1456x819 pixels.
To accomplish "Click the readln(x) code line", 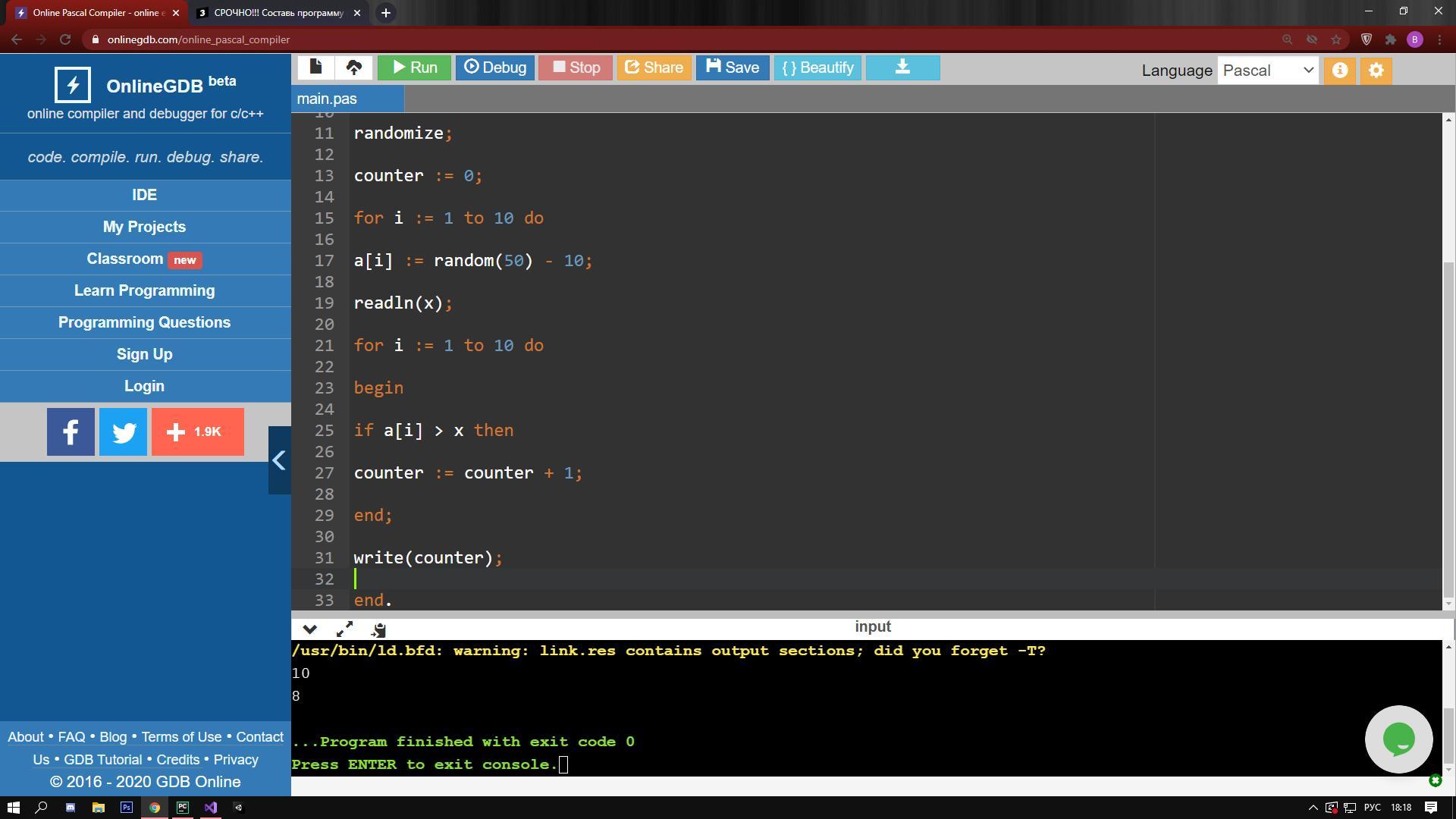I will click(x=403, y=303).
